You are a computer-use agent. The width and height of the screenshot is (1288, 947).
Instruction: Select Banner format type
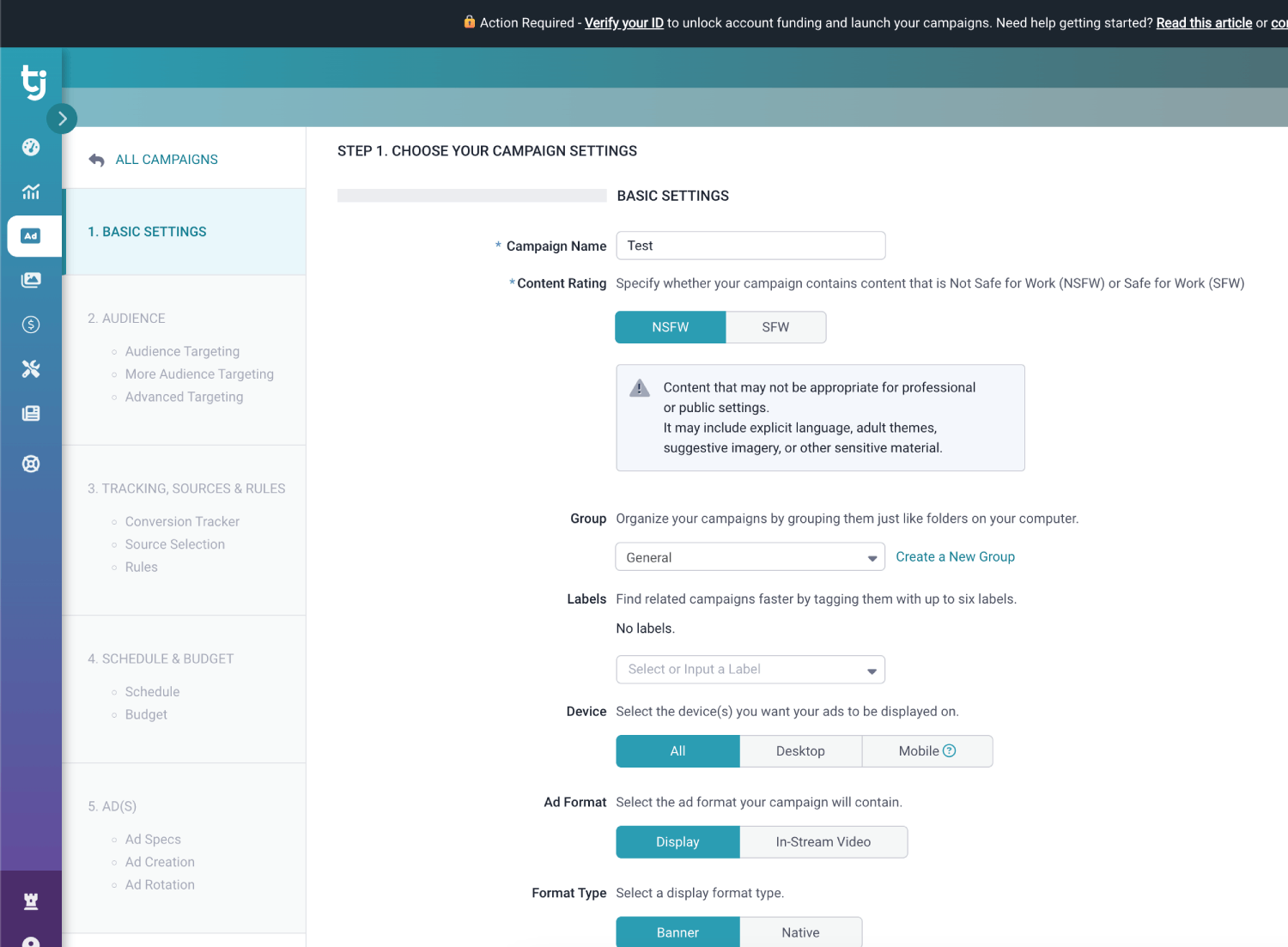(677, 932)
